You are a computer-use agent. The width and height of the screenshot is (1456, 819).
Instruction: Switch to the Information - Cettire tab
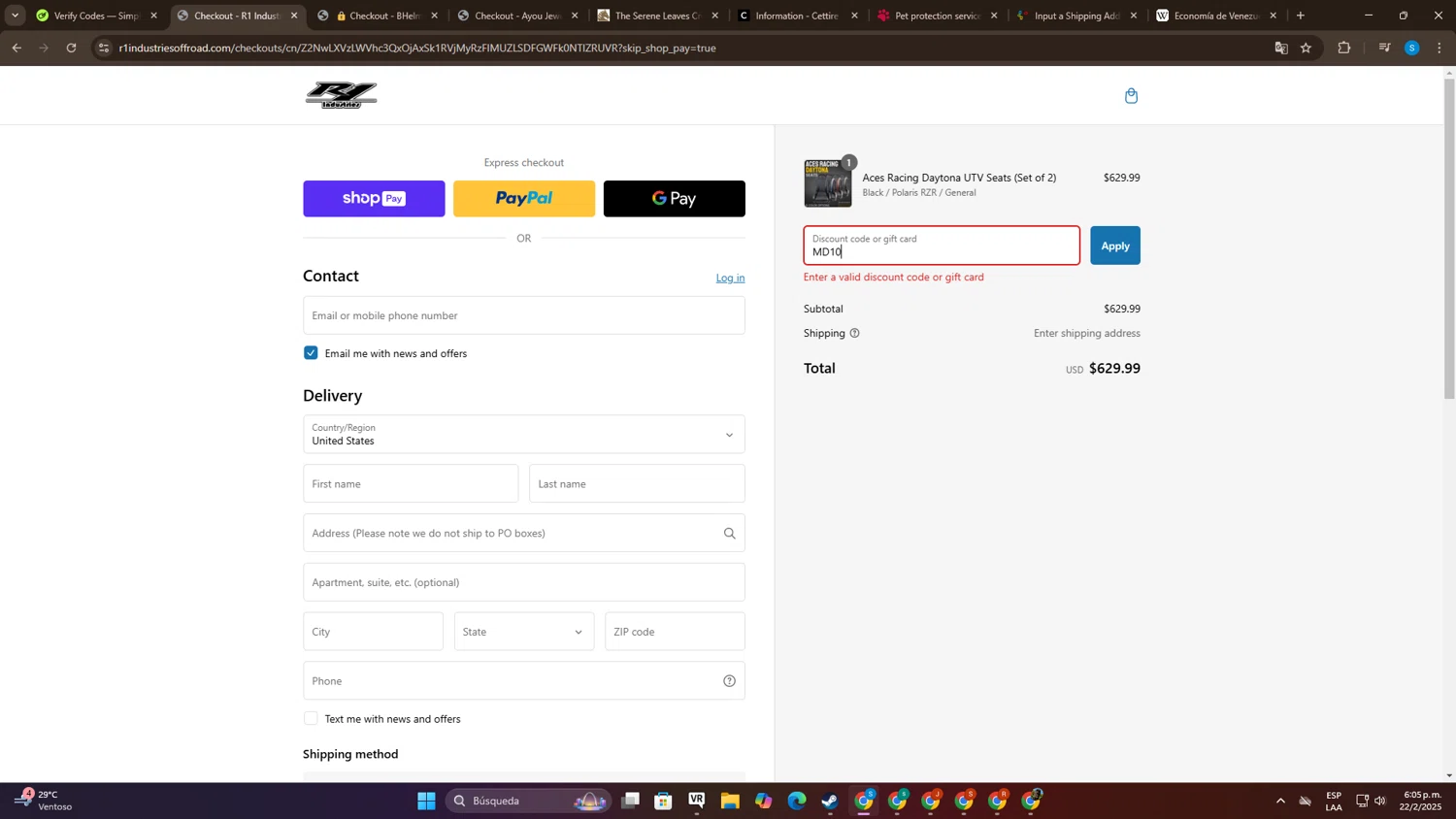pos(798,16)
